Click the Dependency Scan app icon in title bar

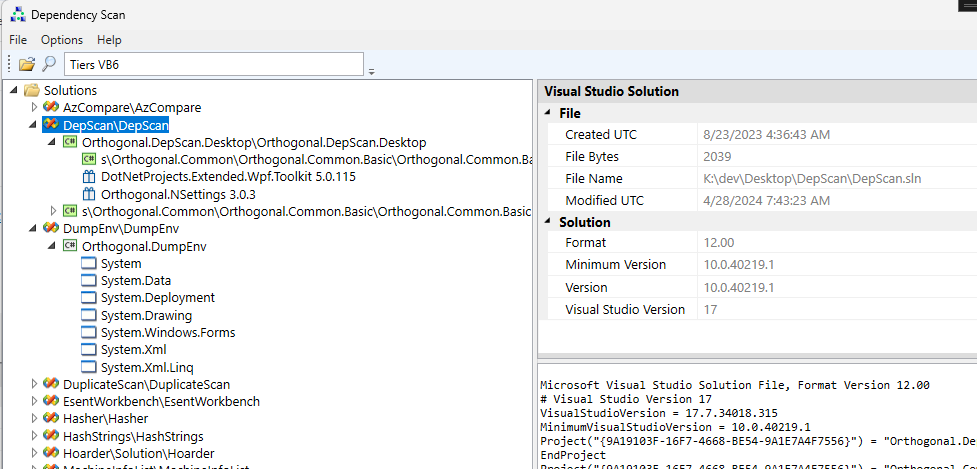coord(18,14)
